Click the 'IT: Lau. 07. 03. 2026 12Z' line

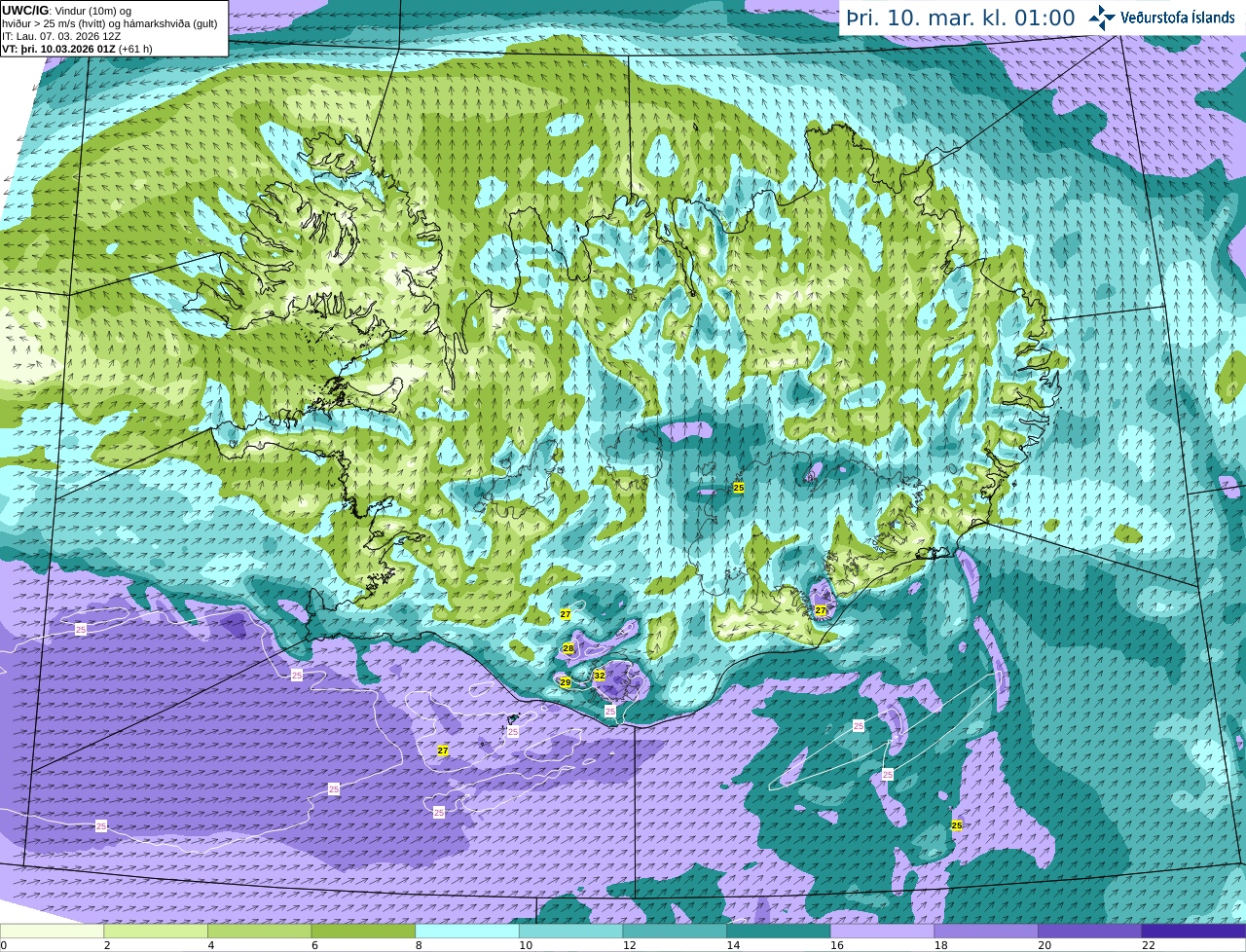pos(62,36)
